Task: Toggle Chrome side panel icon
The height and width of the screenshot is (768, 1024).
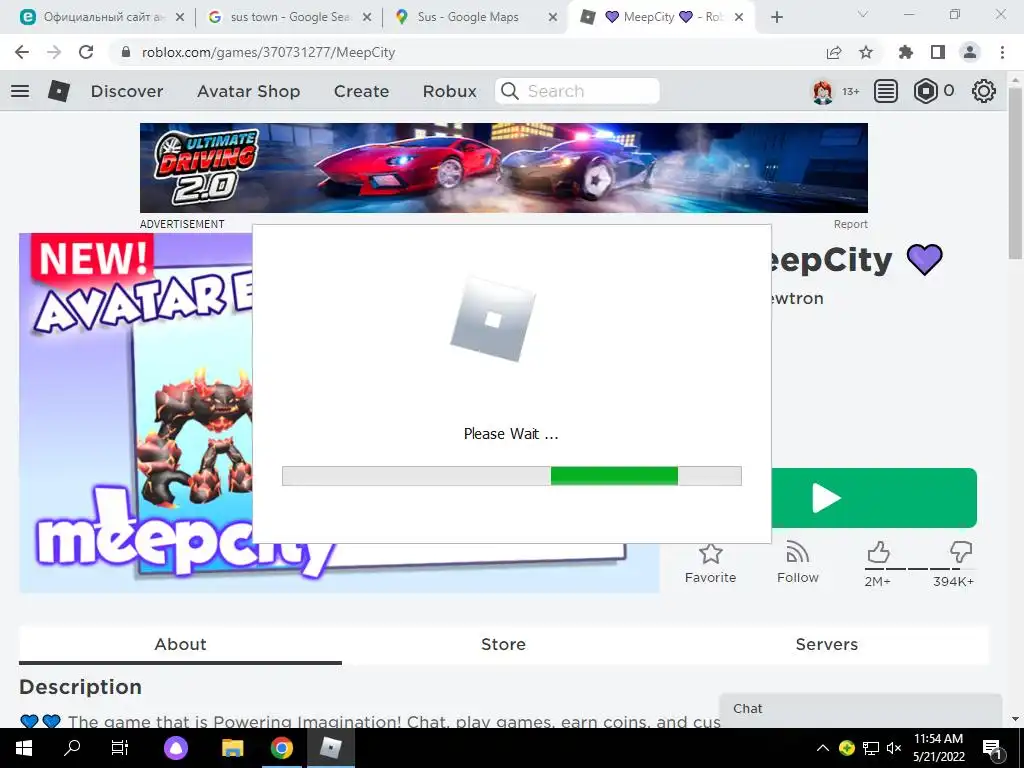Action: tap(938, 52)
